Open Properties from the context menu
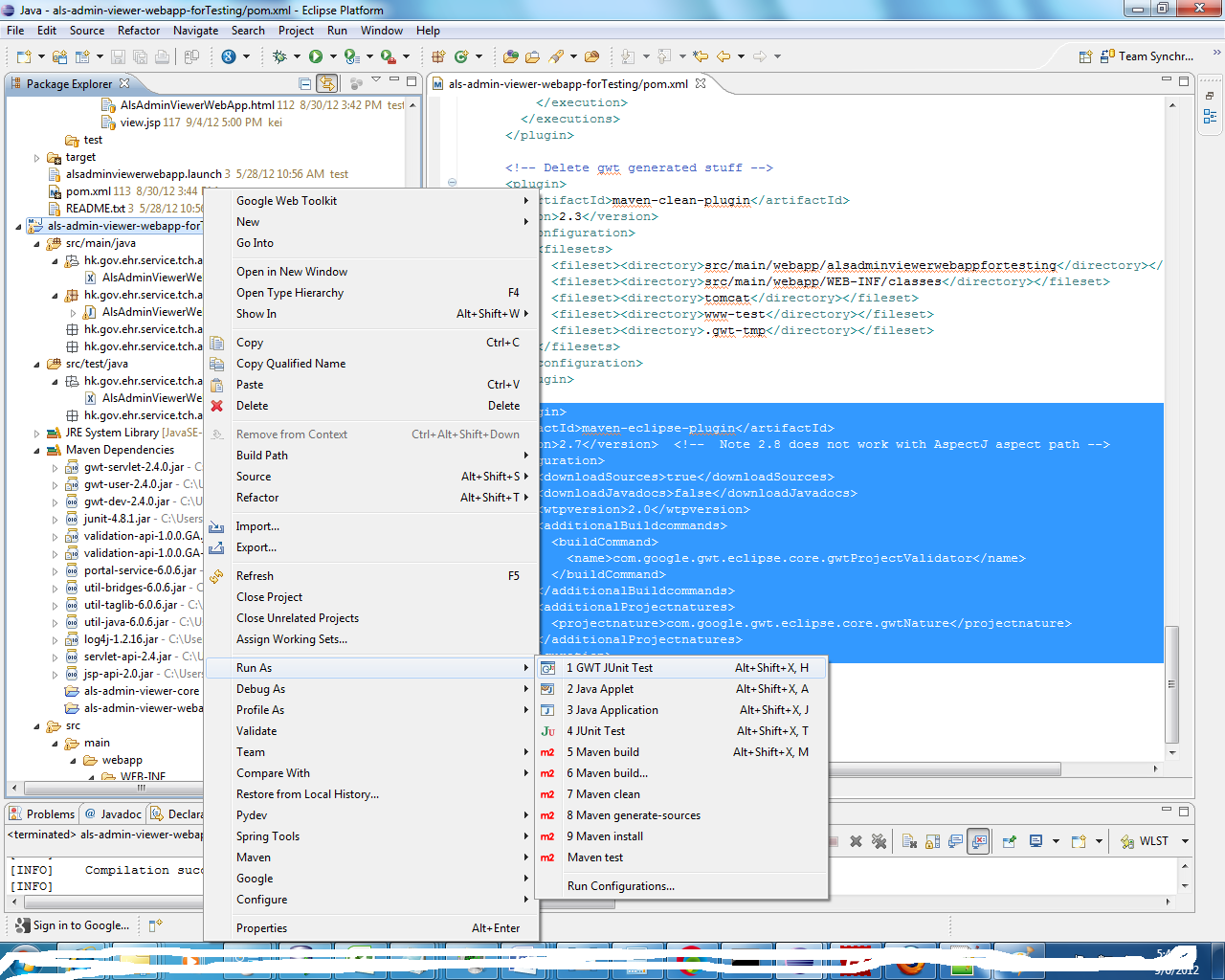The height and width of the screenshot is (980, 1225). point(372,928)
